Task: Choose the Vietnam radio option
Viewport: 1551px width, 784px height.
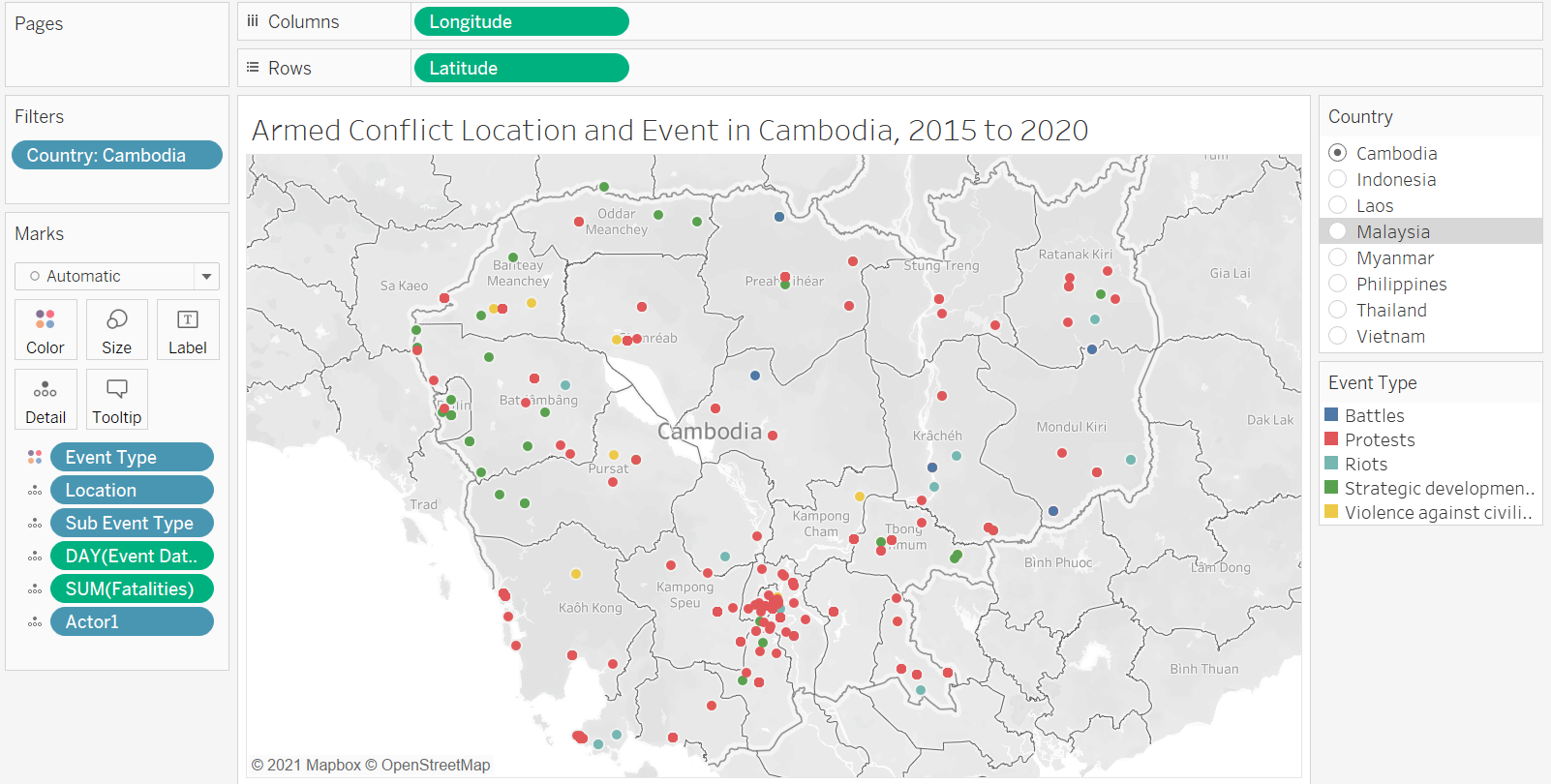Action: pyautogui.click(x=1338, y=336)
